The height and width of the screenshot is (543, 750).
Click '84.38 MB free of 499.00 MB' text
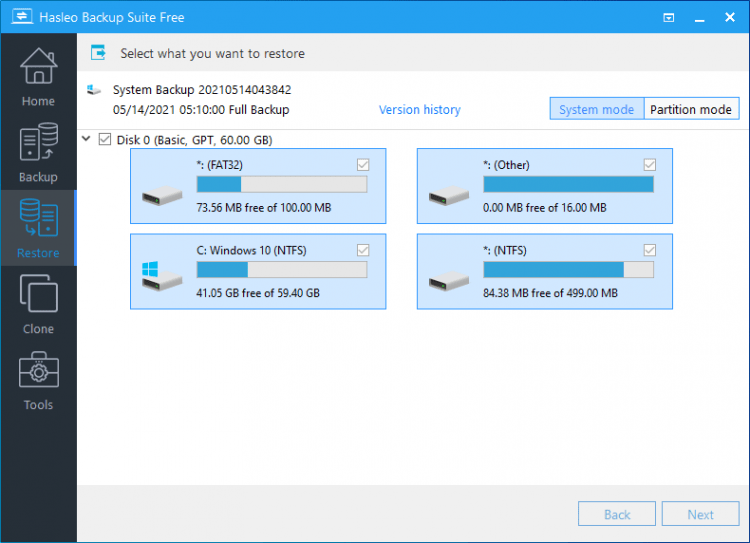pyautogui.click(x=550, y=293)
